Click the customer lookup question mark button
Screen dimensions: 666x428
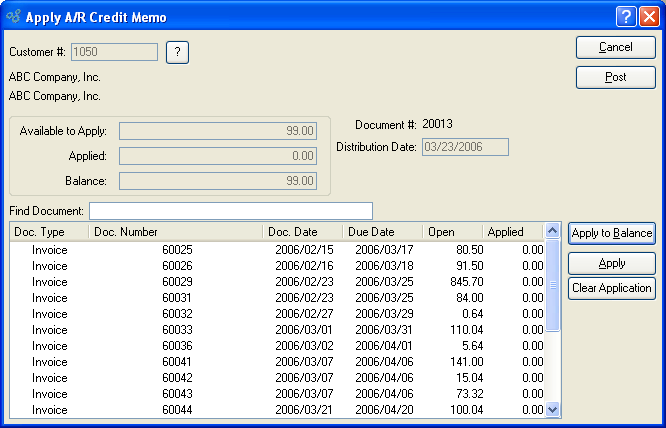click(x=177, y=53)
